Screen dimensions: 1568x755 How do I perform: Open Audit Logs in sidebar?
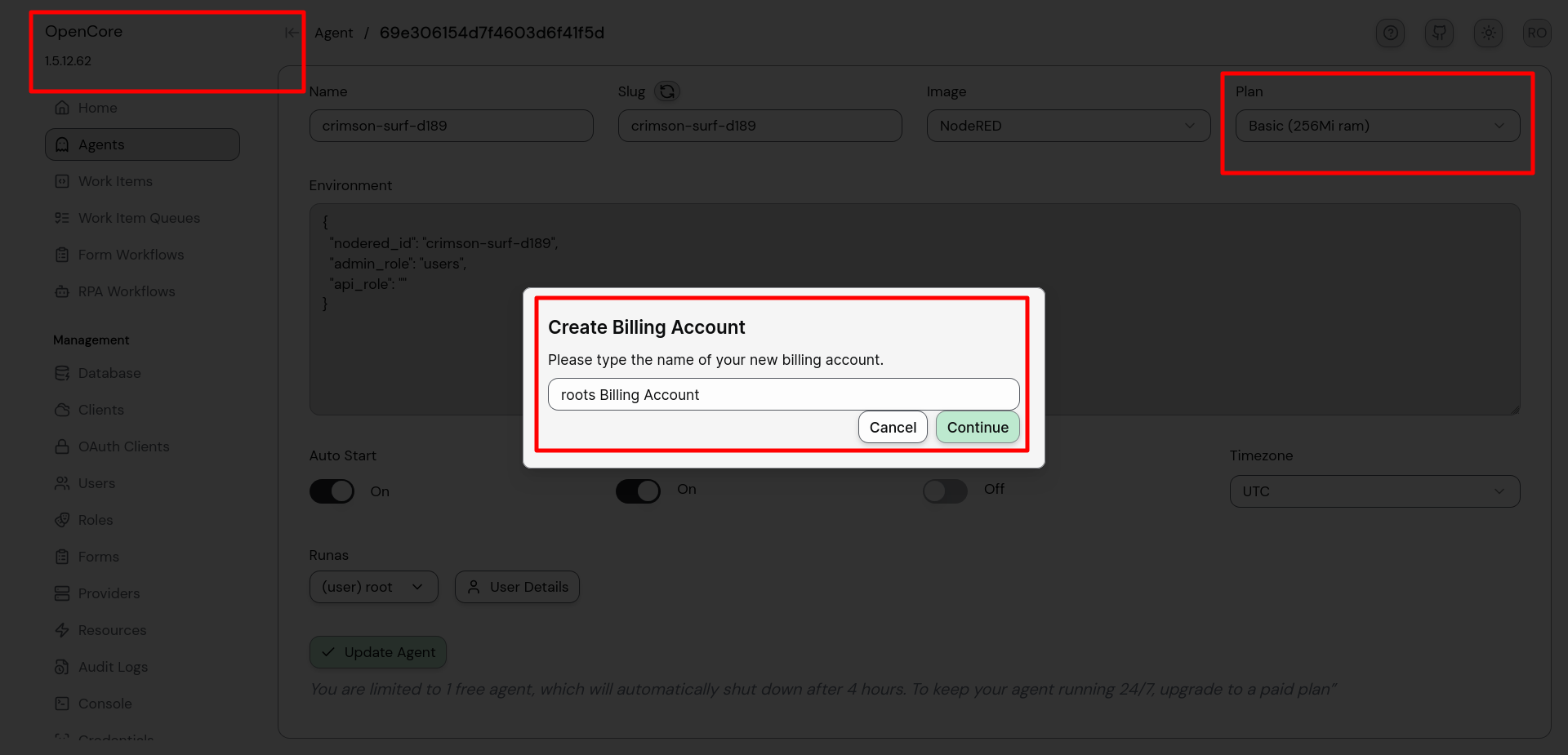113,667
